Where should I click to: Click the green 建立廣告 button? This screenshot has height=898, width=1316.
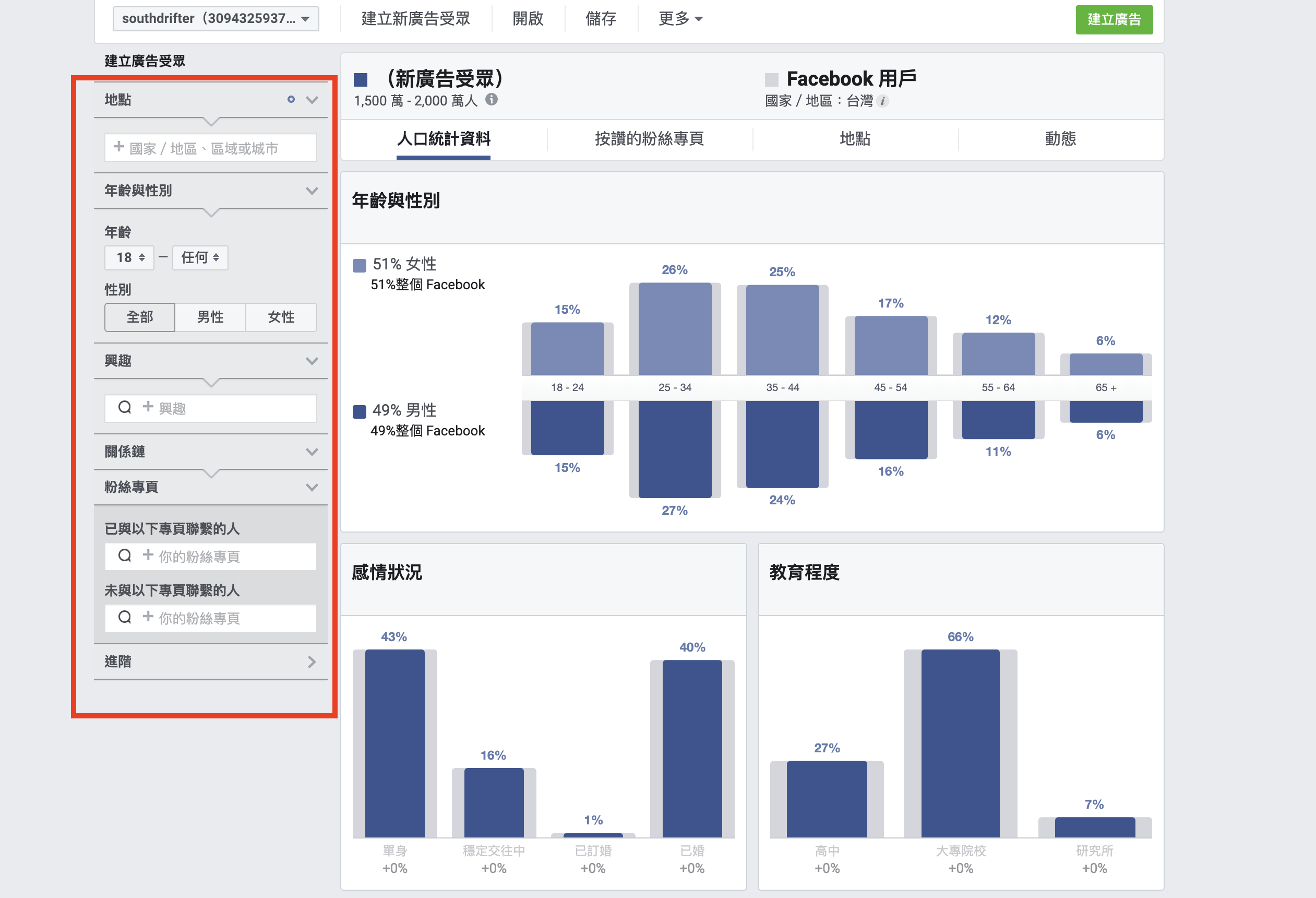(x=1114, y=20)
